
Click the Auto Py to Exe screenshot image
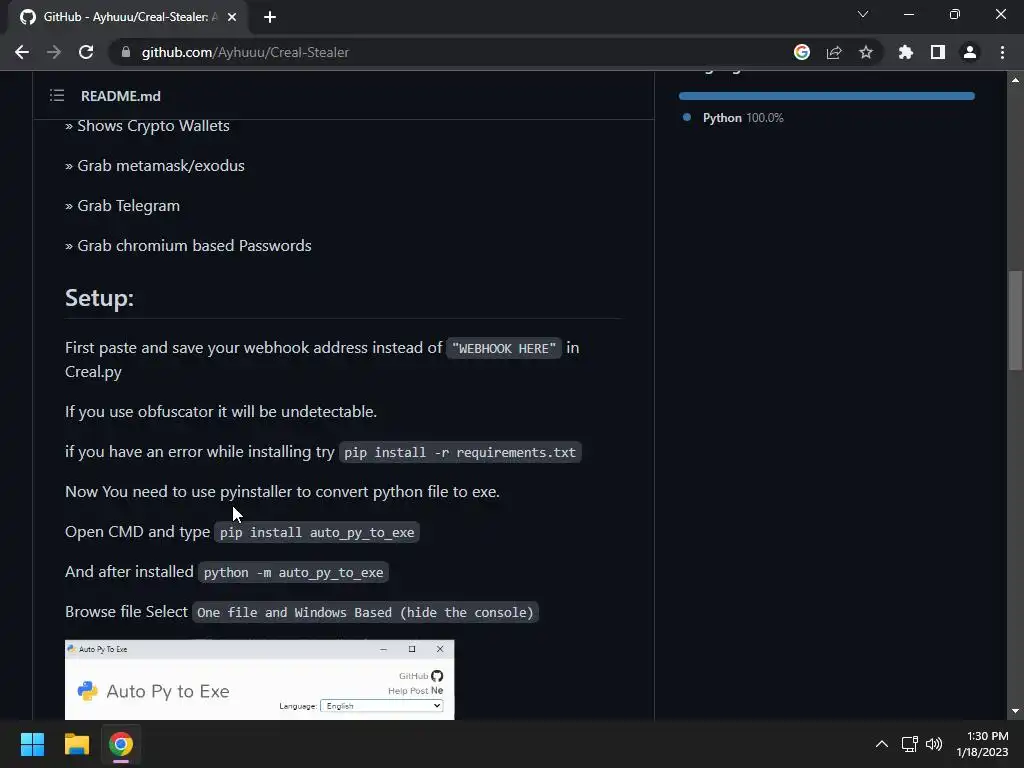point(259,680)
